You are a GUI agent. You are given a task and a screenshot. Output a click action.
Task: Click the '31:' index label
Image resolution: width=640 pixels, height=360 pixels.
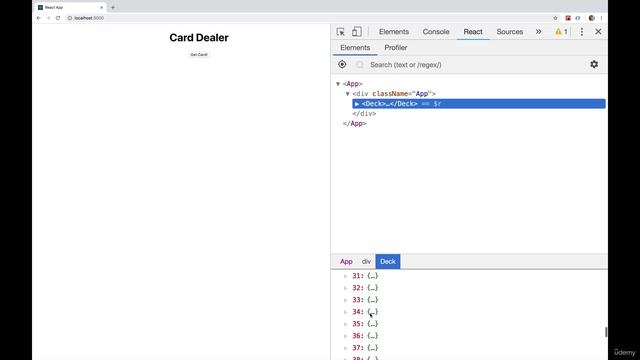point(358,276)
